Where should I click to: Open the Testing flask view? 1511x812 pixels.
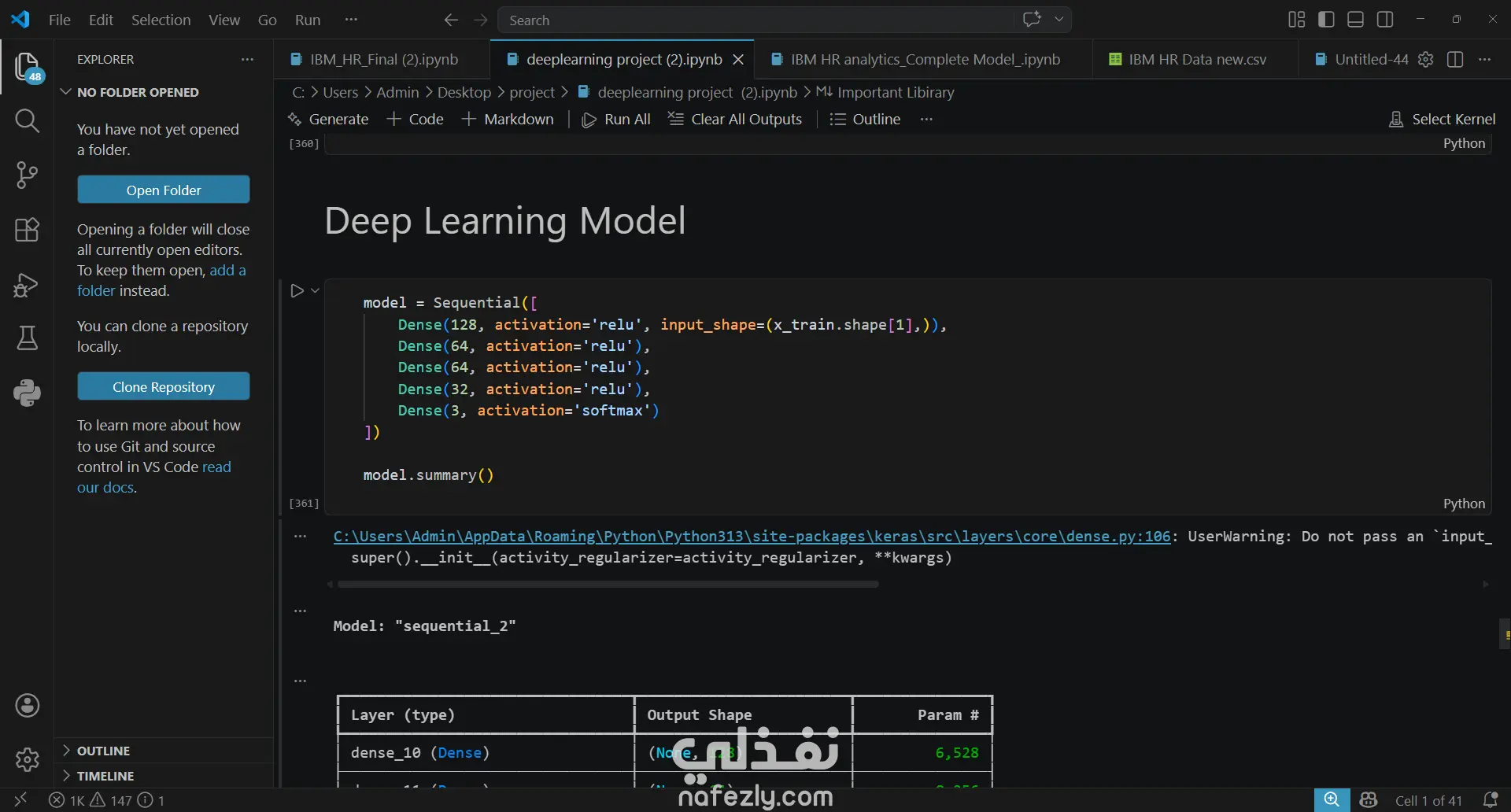tap(27, 338)
